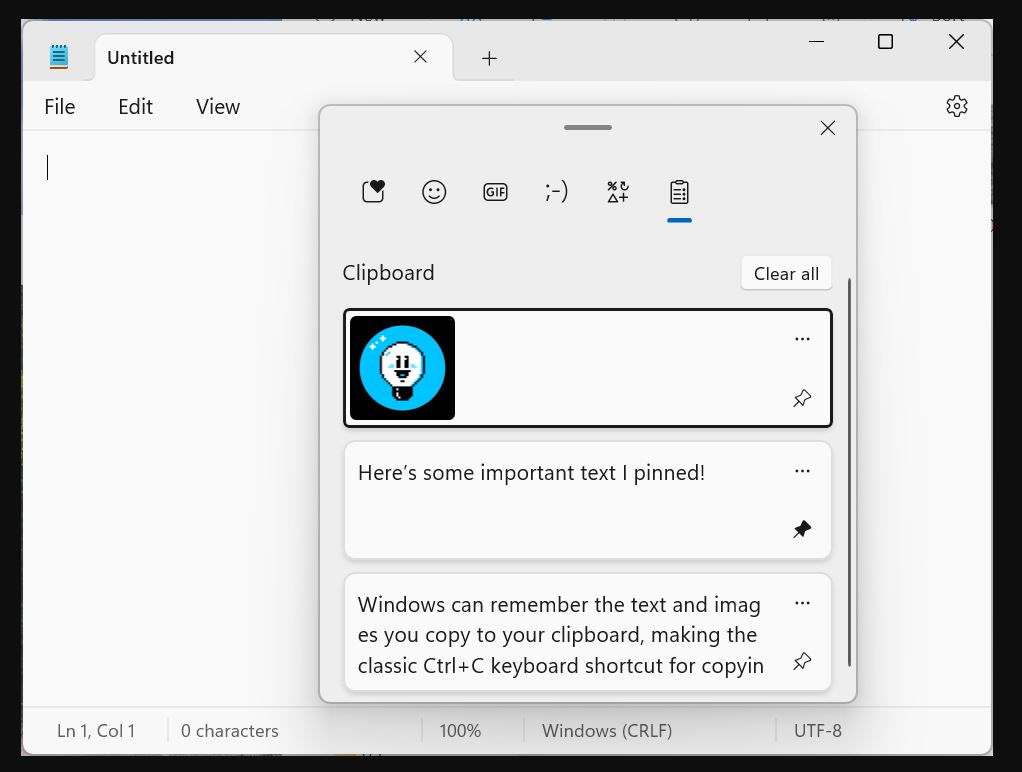Select the 'Windows can remember the text' entry
Screen dimensions: 1022x772
pos(588,632)
